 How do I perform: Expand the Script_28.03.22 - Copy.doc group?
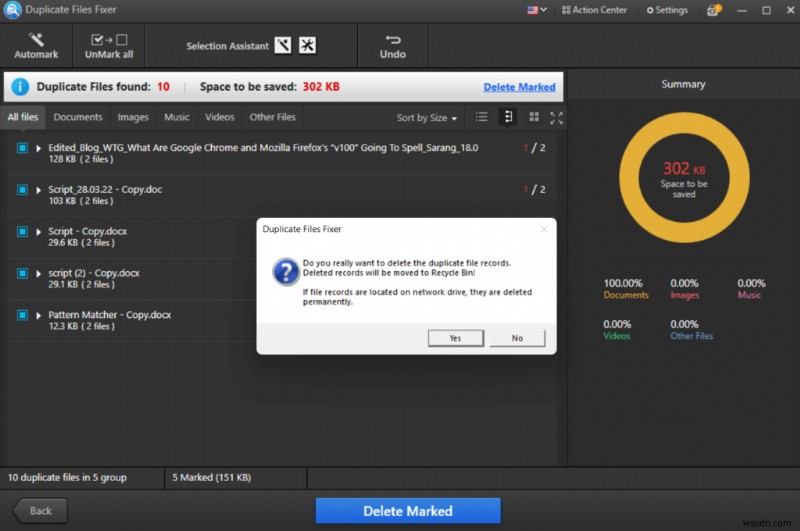tap(38, 190)
